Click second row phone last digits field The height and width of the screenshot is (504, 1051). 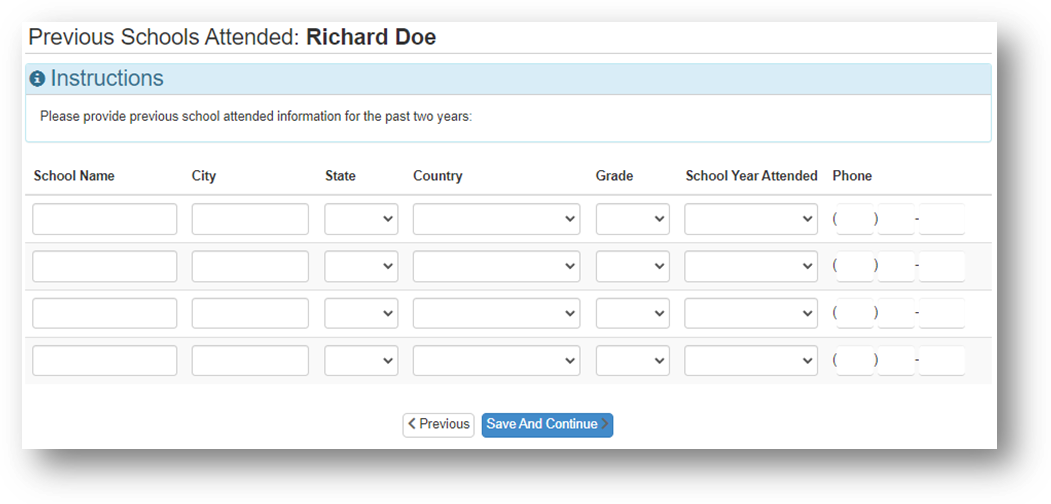[942, 266]
